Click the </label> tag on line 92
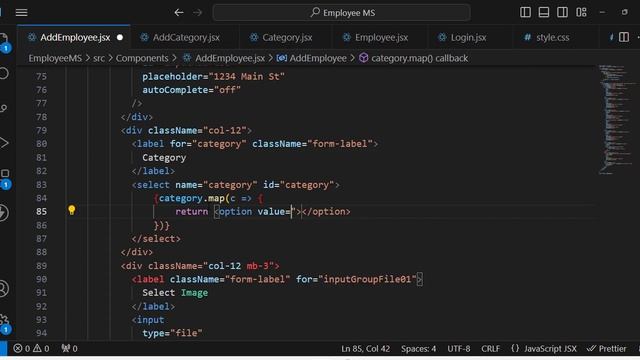The image size is (640, 360). [153, 307]
